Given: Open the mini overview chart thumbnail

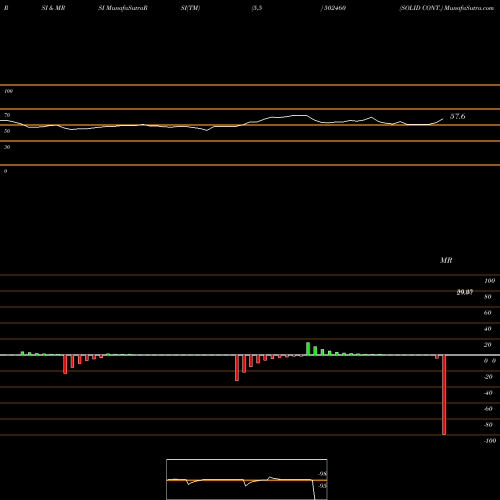Looking at the screenshot, I should click(247, 479).
